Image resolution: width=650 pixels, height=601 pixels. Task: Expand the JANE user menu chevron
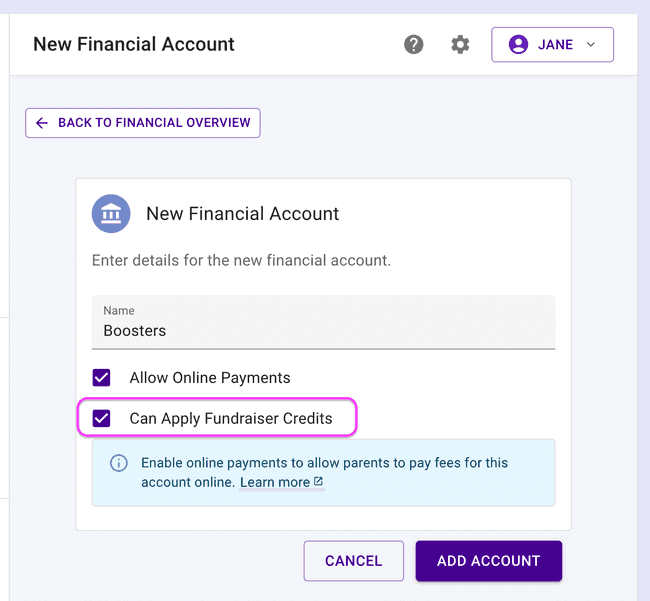coord(590,45)
